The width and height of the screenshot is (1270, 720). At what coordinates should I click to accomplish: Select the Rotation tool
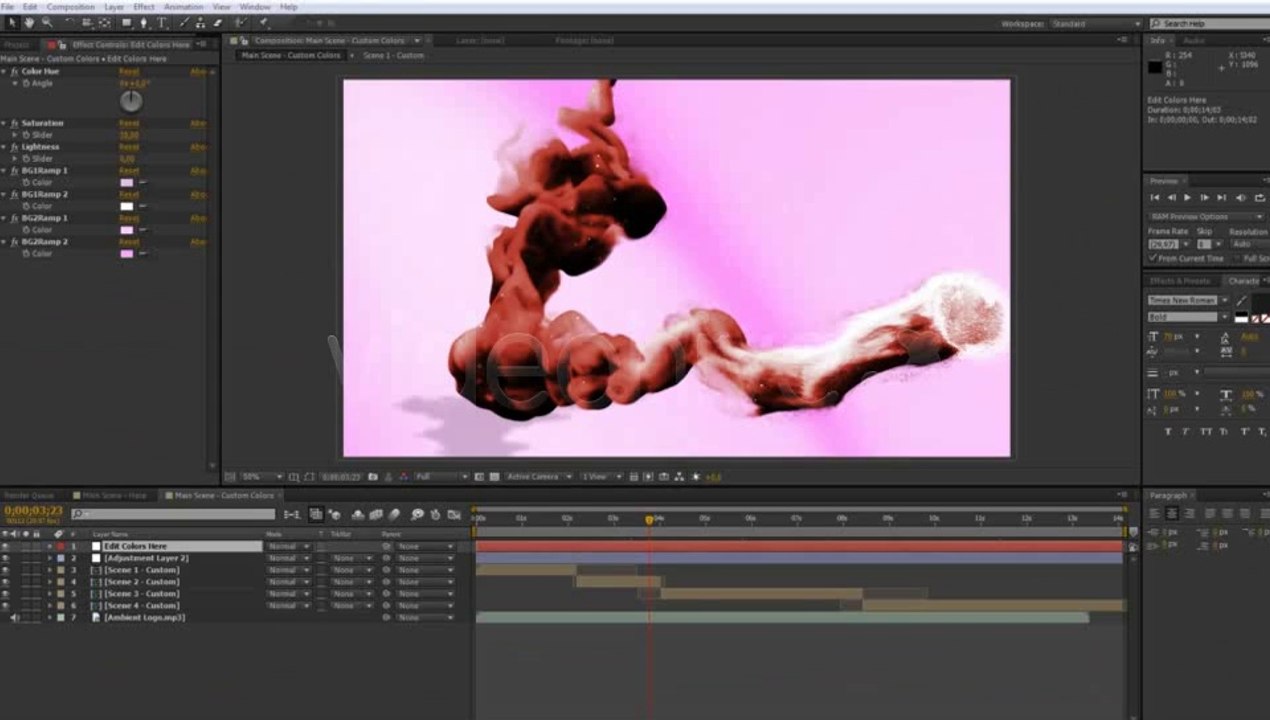tap(68, 22)
